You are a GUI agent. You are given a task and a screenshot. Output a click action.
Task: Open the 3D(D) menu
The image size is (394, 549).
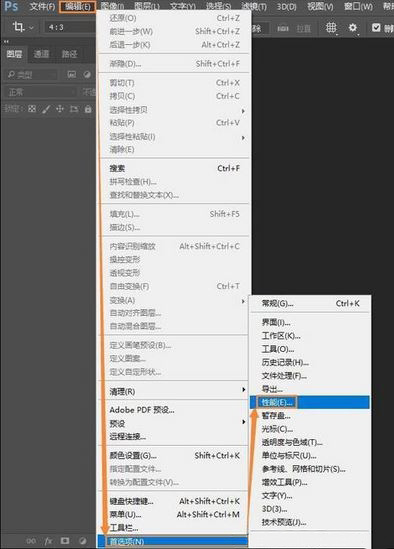click(286, 6)
